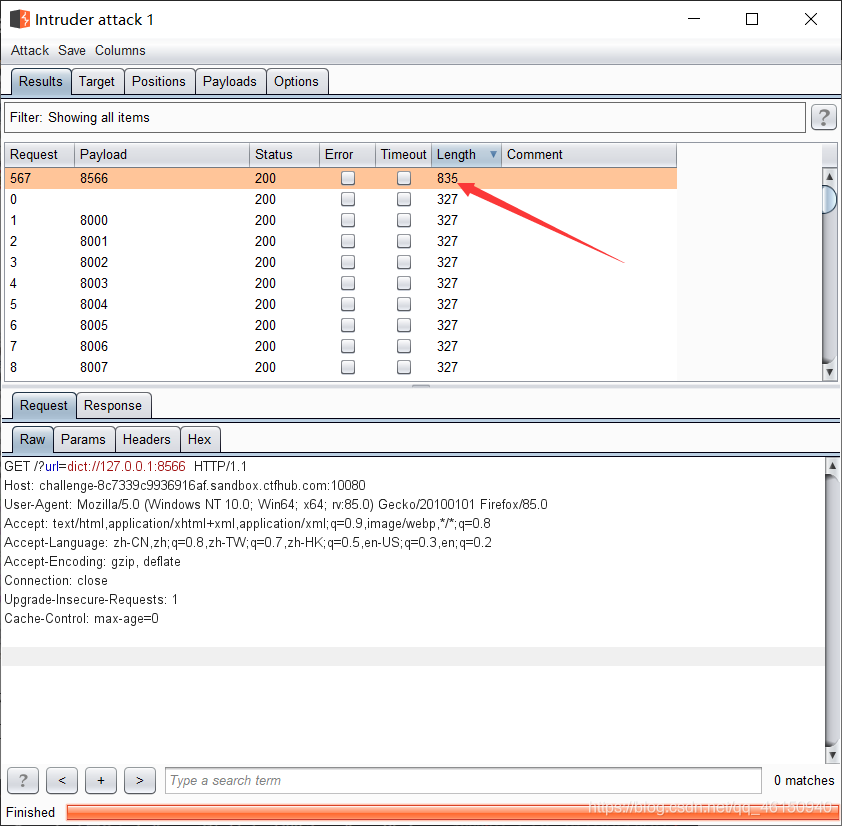Toggle Error checkbox for payload 8002

tap(348, 262)
